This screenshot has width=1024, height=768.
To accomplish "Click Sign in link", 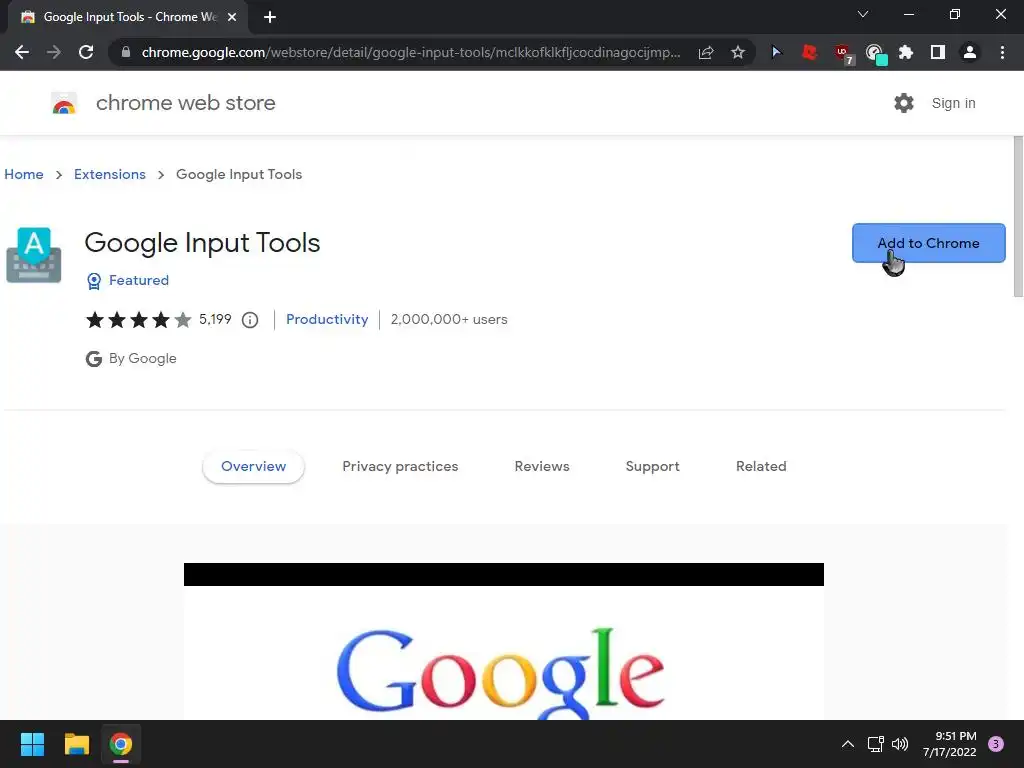I will pos(953,103).
